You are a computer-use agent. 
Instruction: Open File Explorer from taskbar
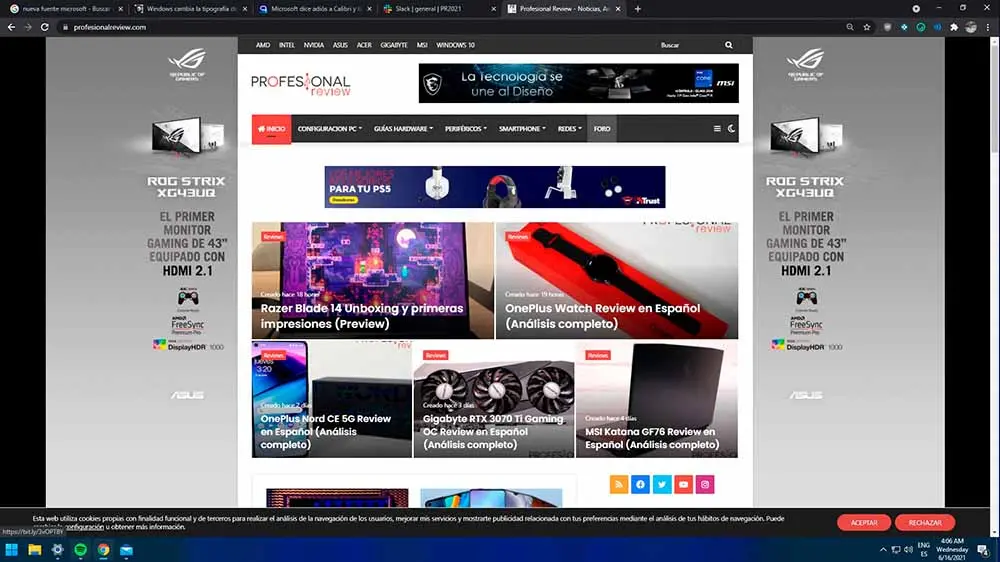34,549
